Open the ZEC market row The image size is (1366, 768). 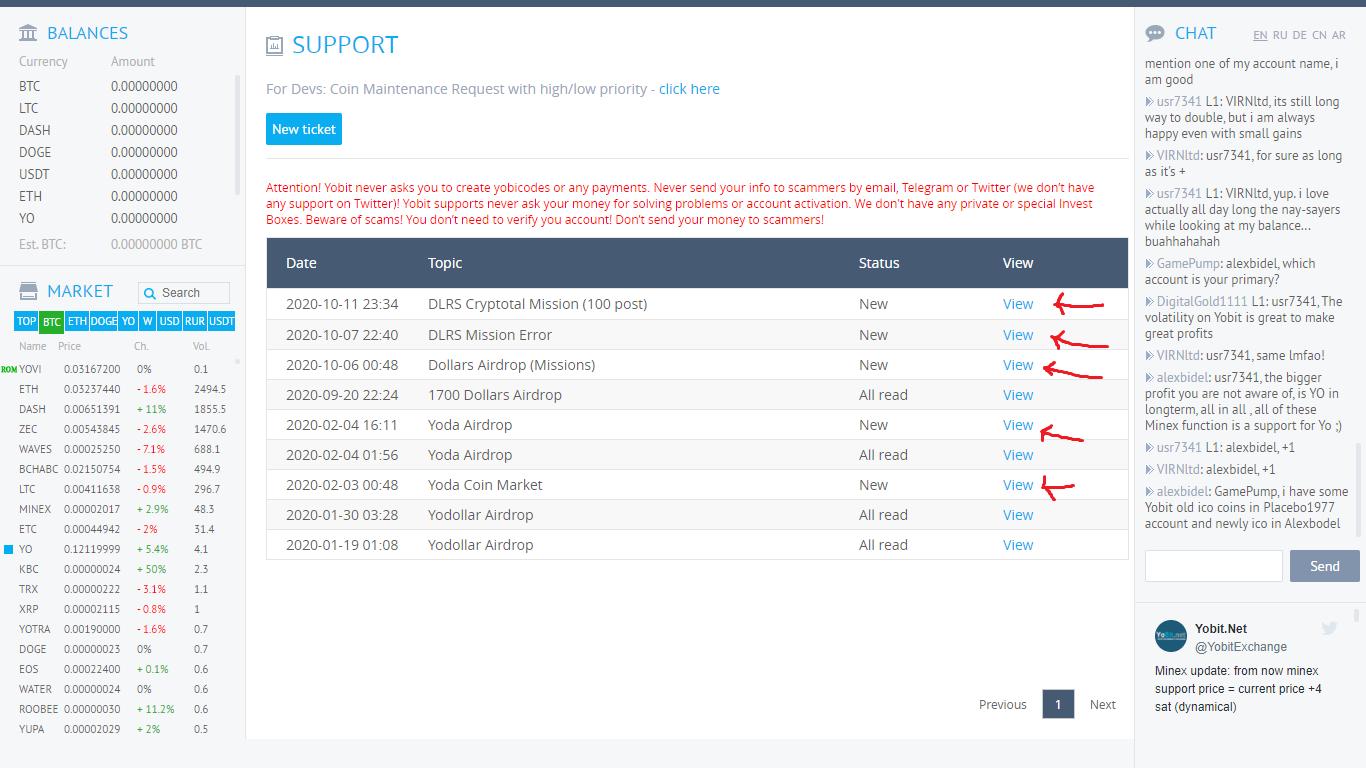[120, 429]
